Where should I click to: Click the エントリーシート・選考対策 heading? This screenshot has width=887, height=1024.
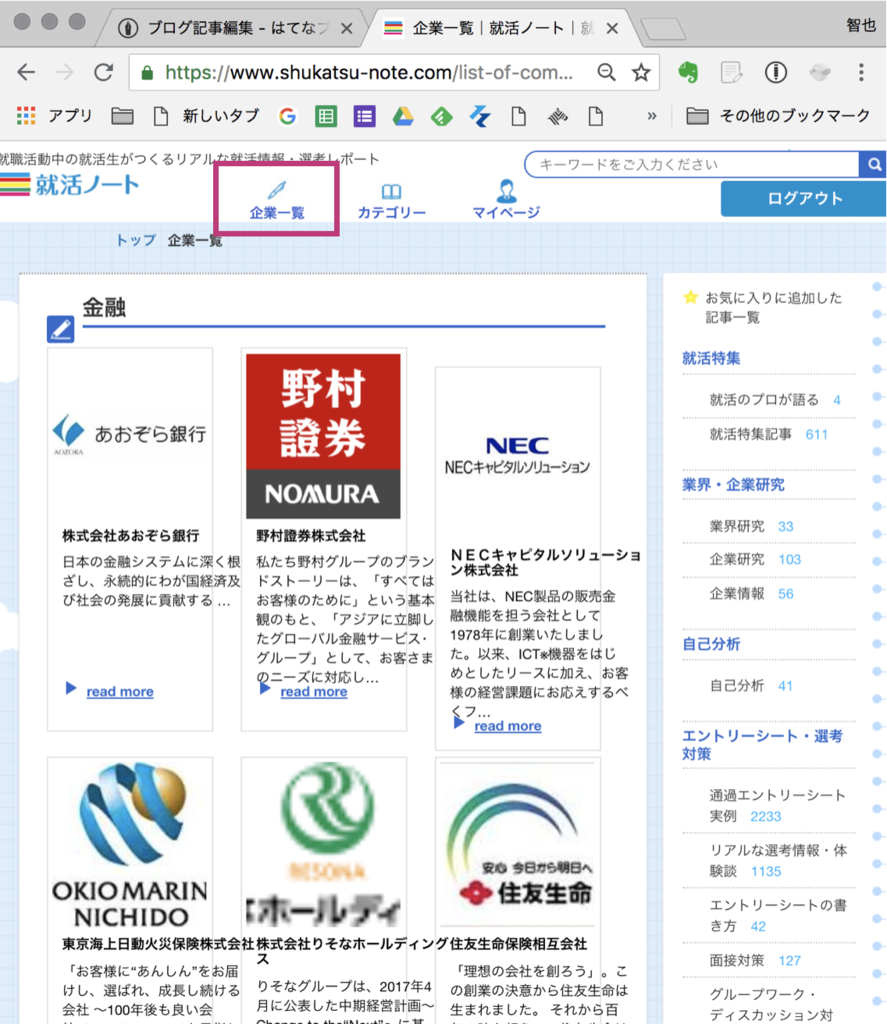[x=762, y=744]
